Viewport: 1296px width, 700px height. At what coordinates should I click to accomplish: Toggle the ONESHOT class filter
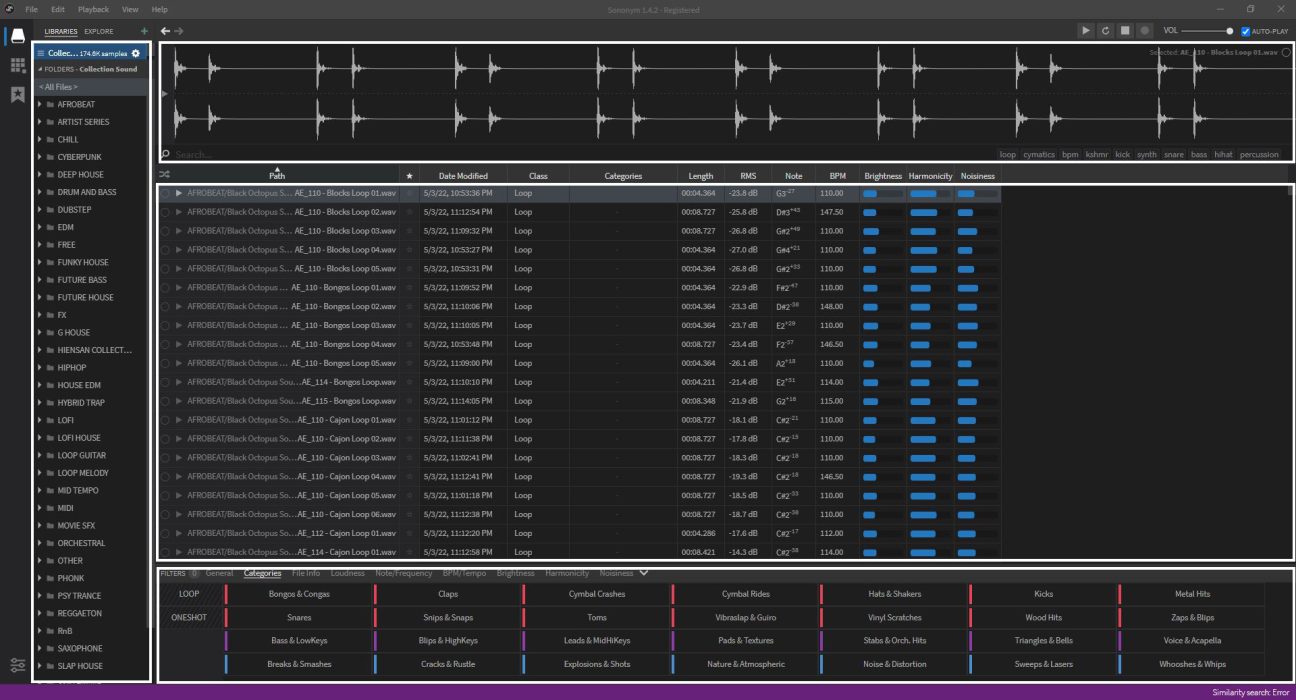189,617
